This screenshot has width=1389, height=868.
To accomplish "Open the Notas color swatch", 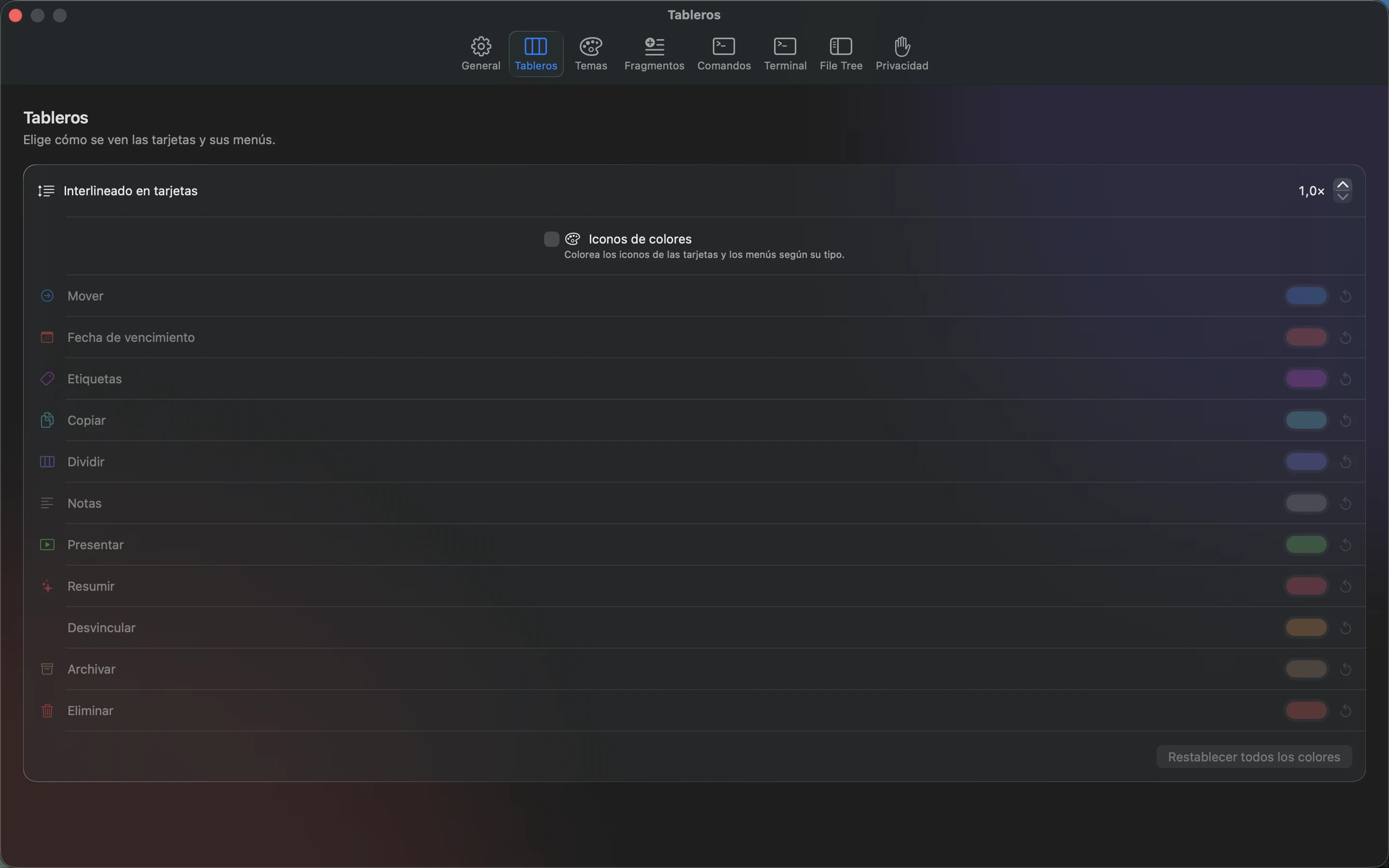I will (1306, 503).
